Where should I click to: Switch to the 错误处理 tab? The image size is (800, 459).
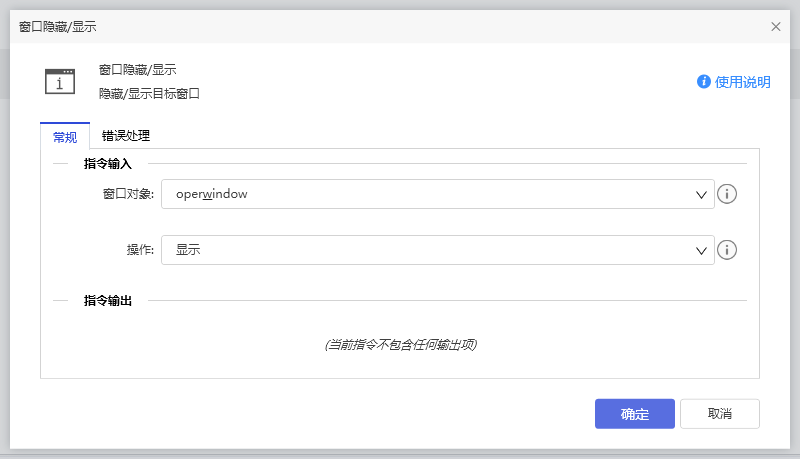[x=126, y=136]
